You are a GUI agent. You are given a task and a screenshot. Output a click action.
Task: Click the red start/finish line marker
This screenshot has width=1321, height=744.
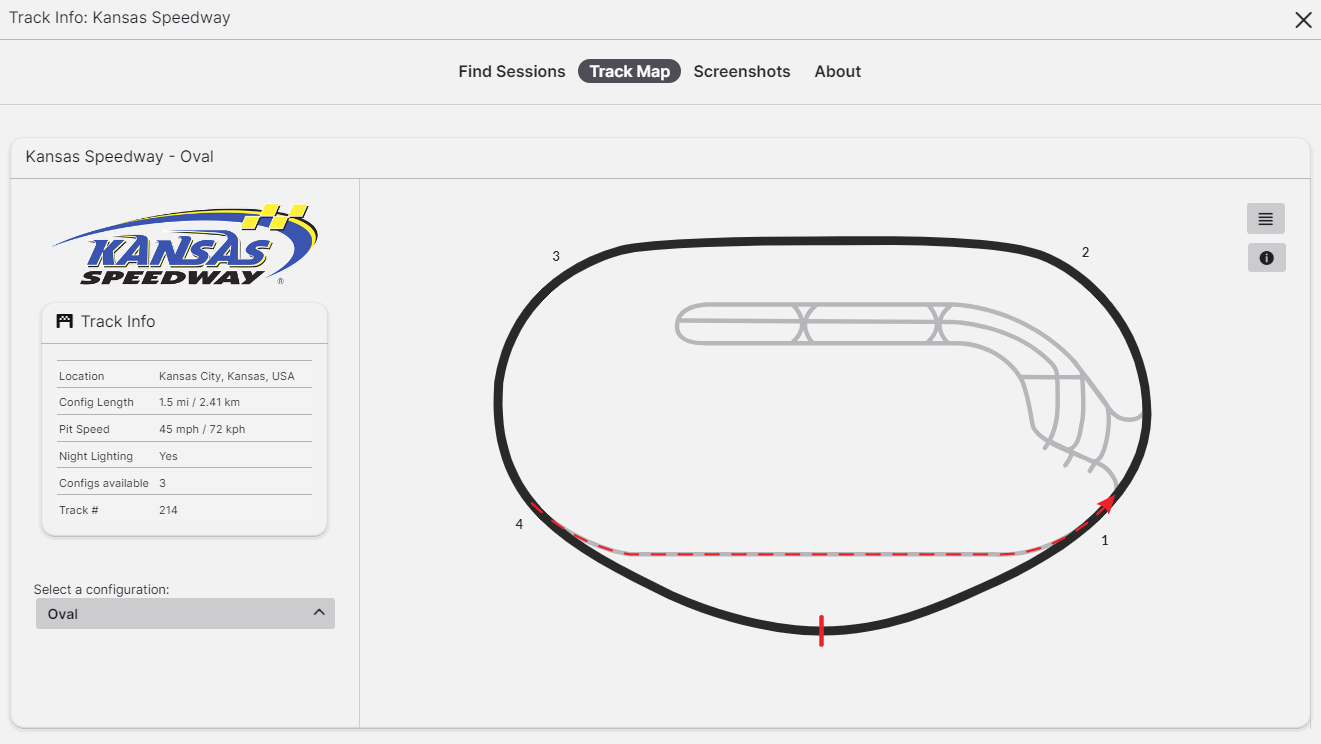[821, 631]
